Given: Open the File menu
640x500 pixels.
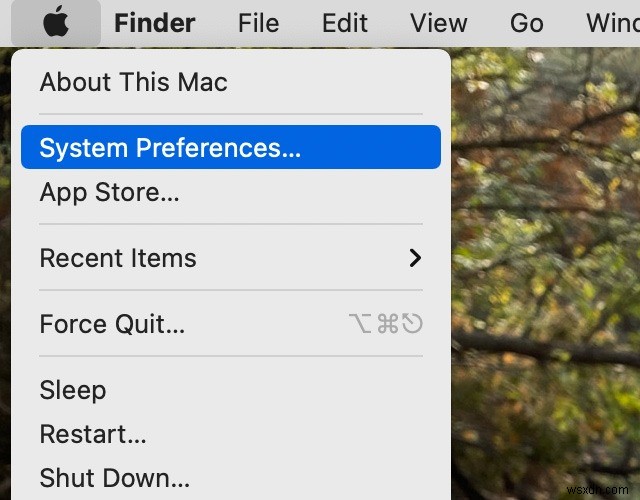Looking at the screenshot, I should pos(258,23).
